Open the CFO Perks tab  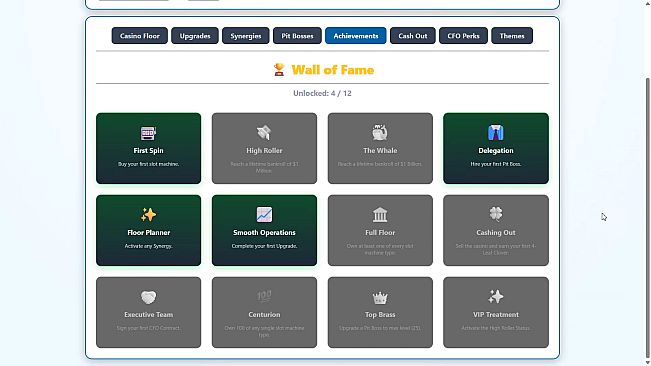coord(463,36)
